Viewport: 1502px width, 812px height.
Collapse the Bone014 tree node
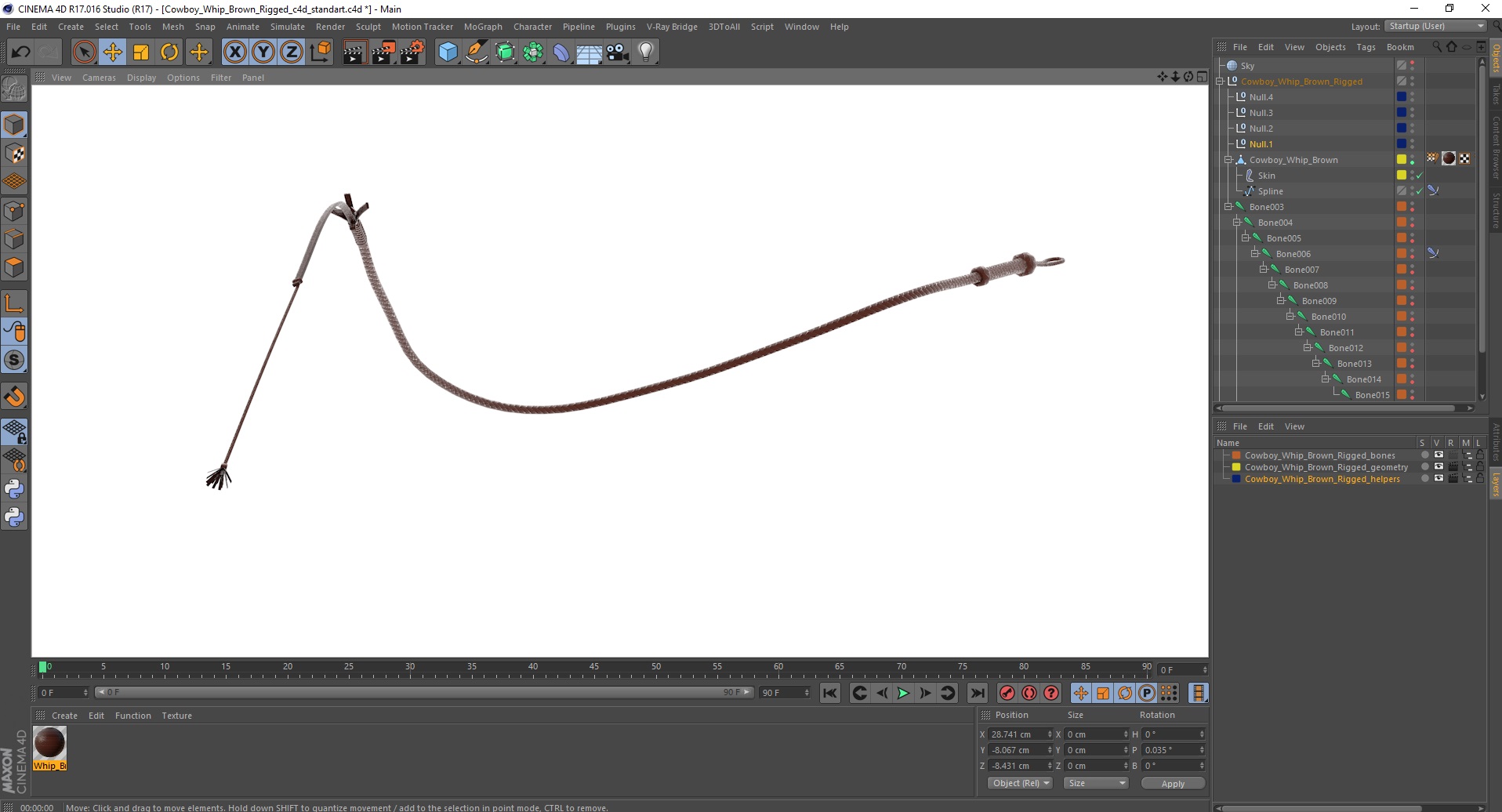pyautogui.click(x=1325, y=379)
